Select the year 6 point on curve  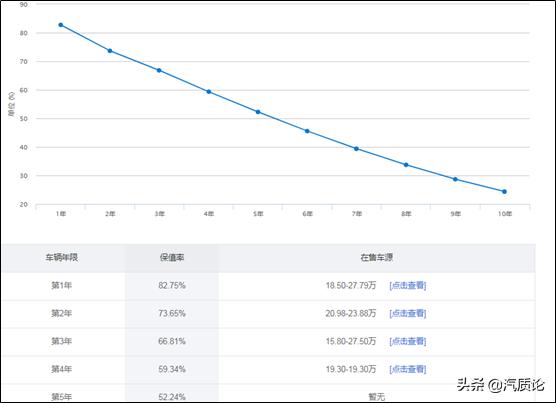(307, 131)
